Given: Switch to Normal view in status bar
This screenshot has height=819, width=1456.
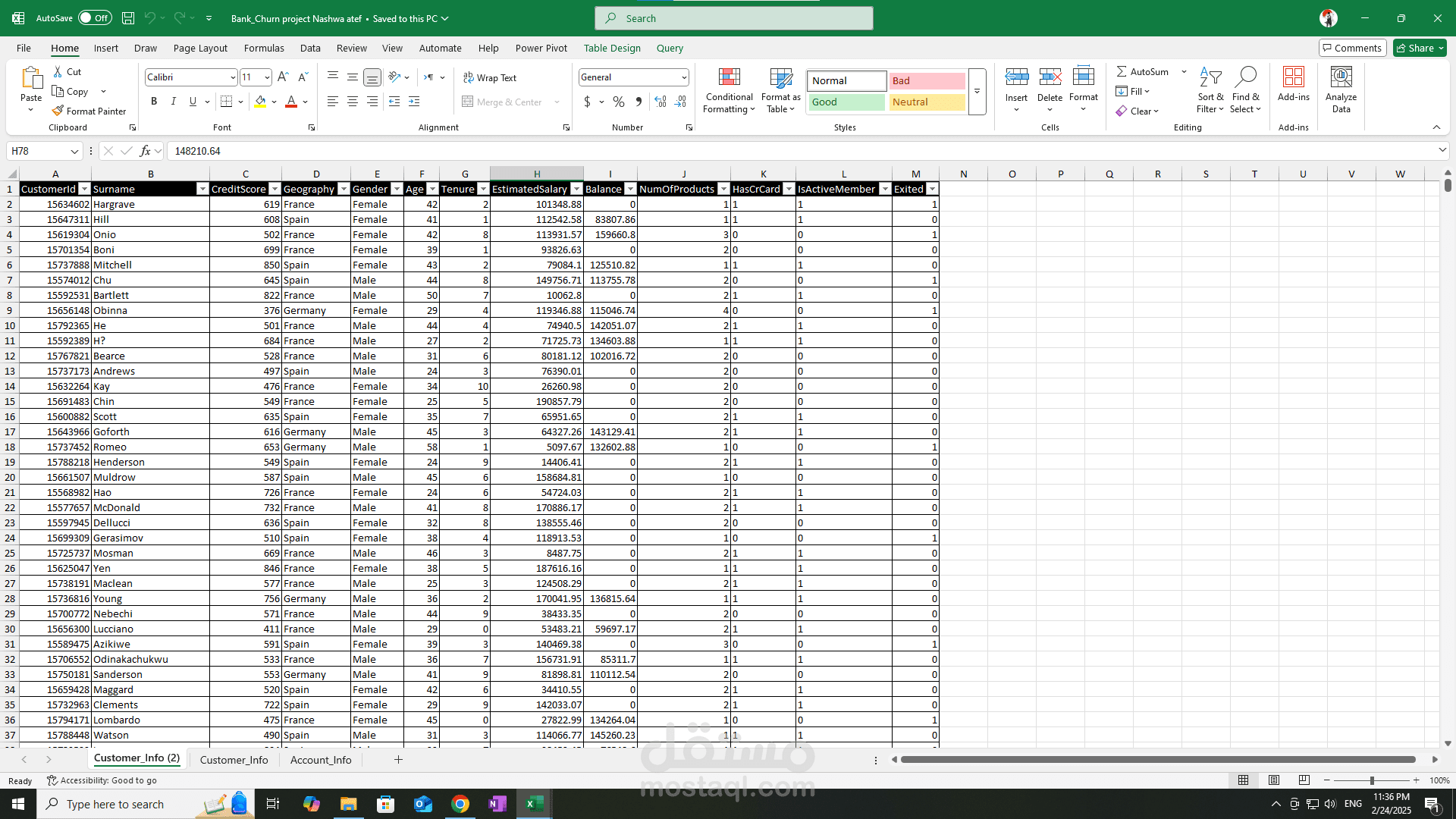Looking at the screenshot, I should coord(1244,780).
